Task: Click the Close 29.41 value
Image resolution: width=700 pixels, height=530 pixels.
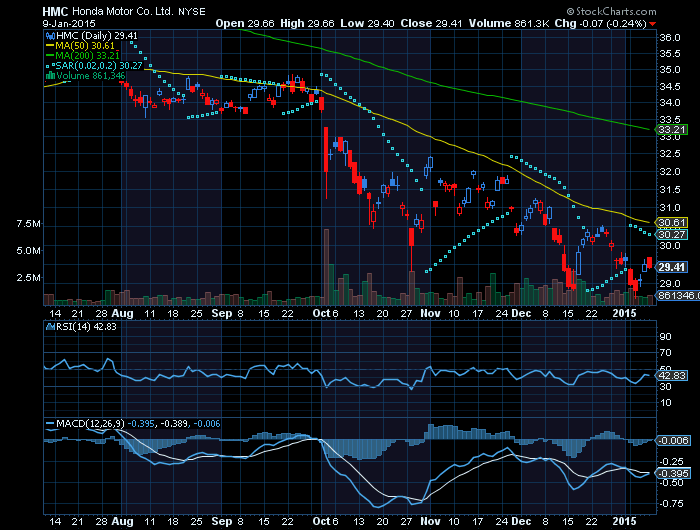Action: click(431, 23)
